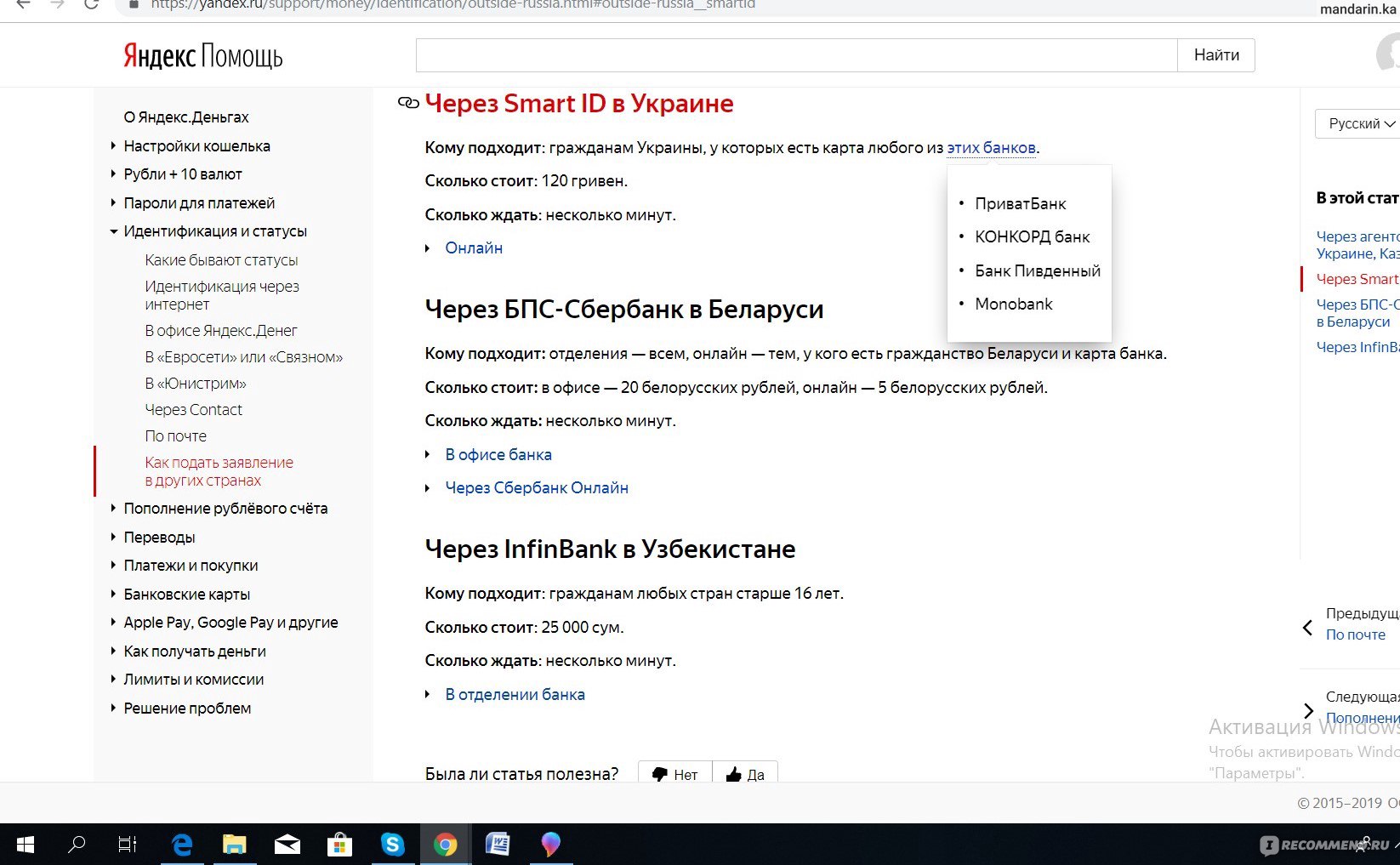Expand Пароли для платежей section

[x=199, y=203]
